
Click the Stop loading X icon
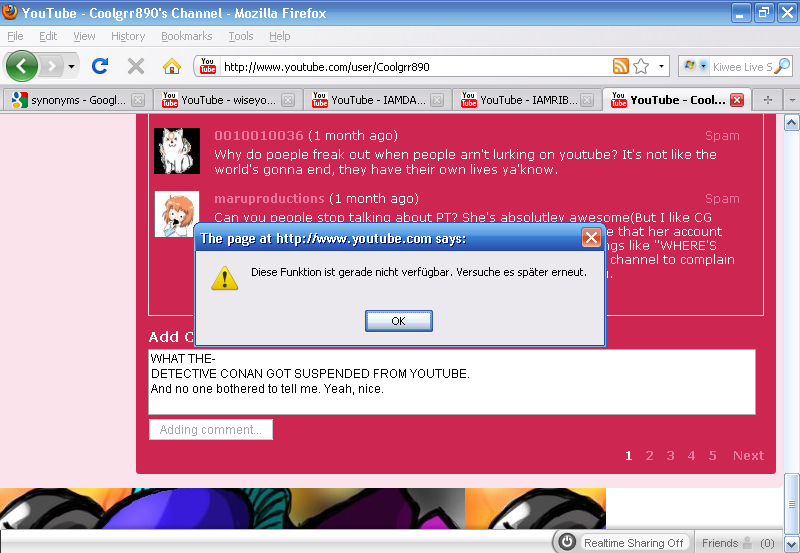click(136, 66)
